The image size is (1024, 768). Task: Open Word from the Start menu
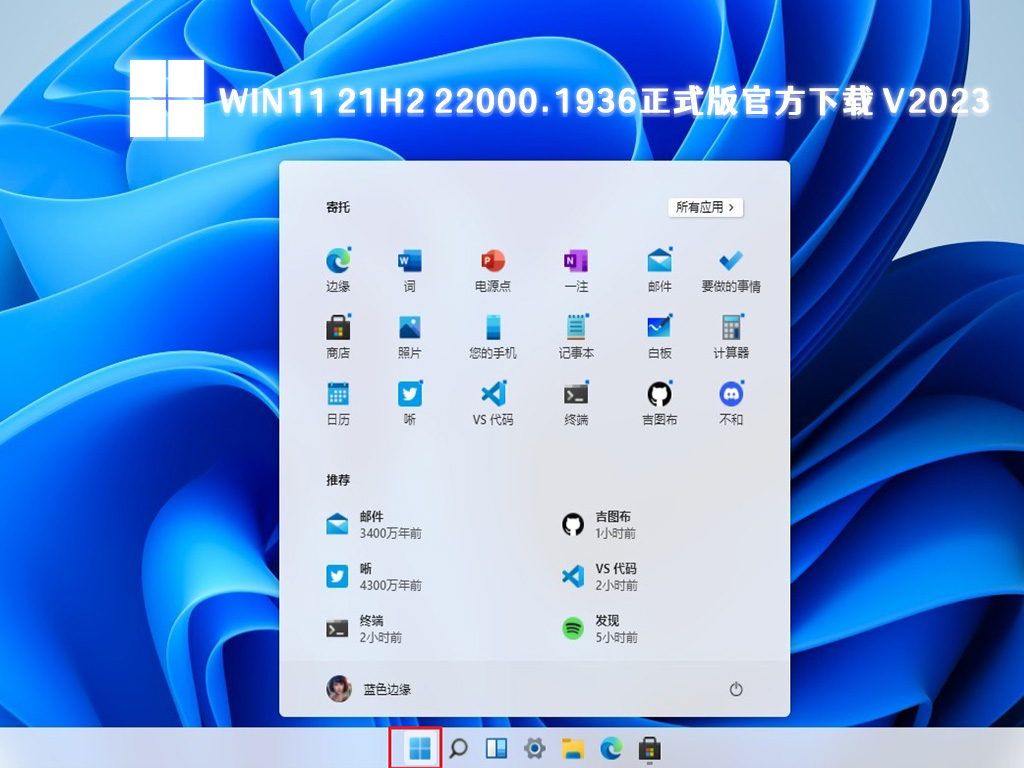click(x=411, y=260)
